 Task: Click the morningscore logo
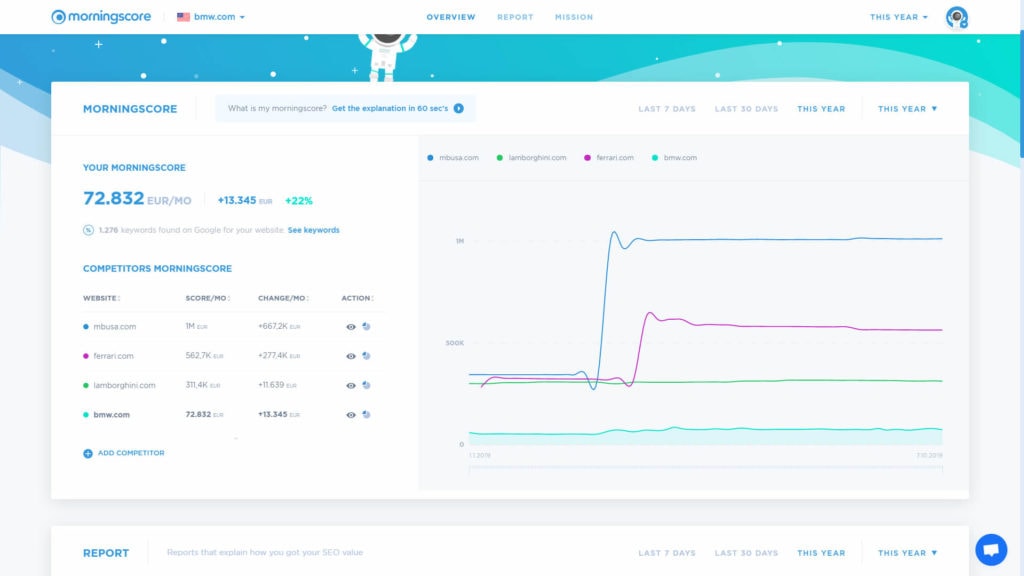[101, 16]
